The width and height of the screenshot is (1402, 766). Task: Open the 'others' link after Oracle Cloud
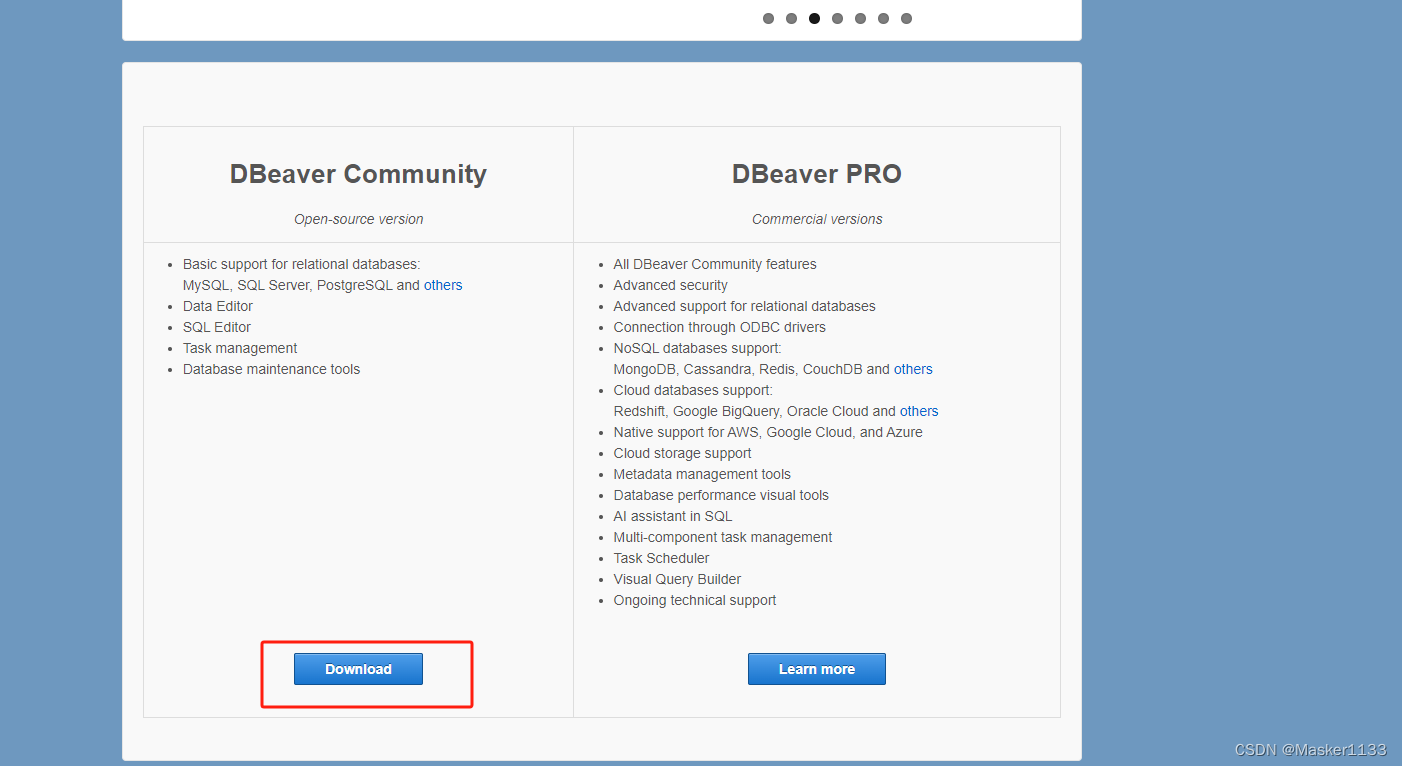919,411
